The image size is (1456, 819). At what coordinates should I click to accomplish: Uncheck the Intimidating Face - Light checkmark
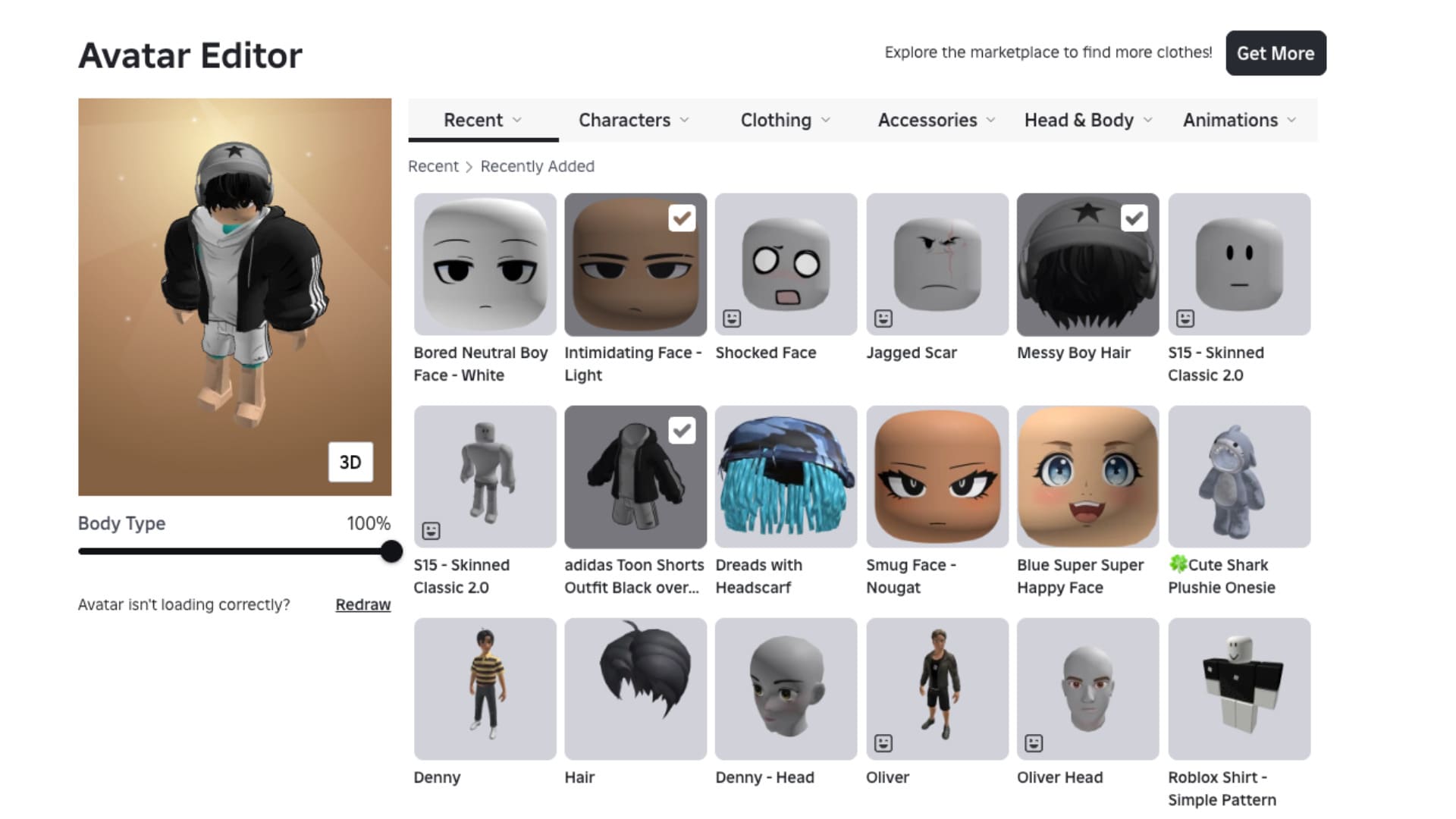(680, 218)
